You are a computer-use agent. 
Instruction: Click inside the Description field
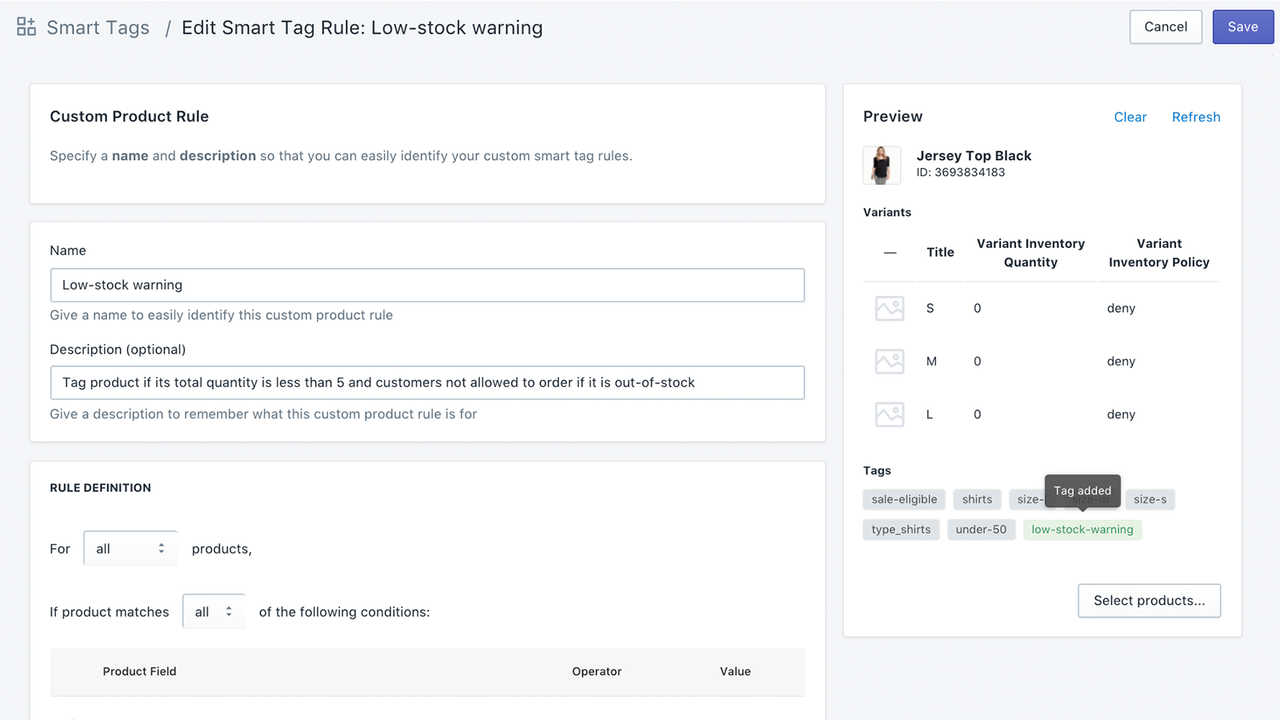(x=427, y=382)
